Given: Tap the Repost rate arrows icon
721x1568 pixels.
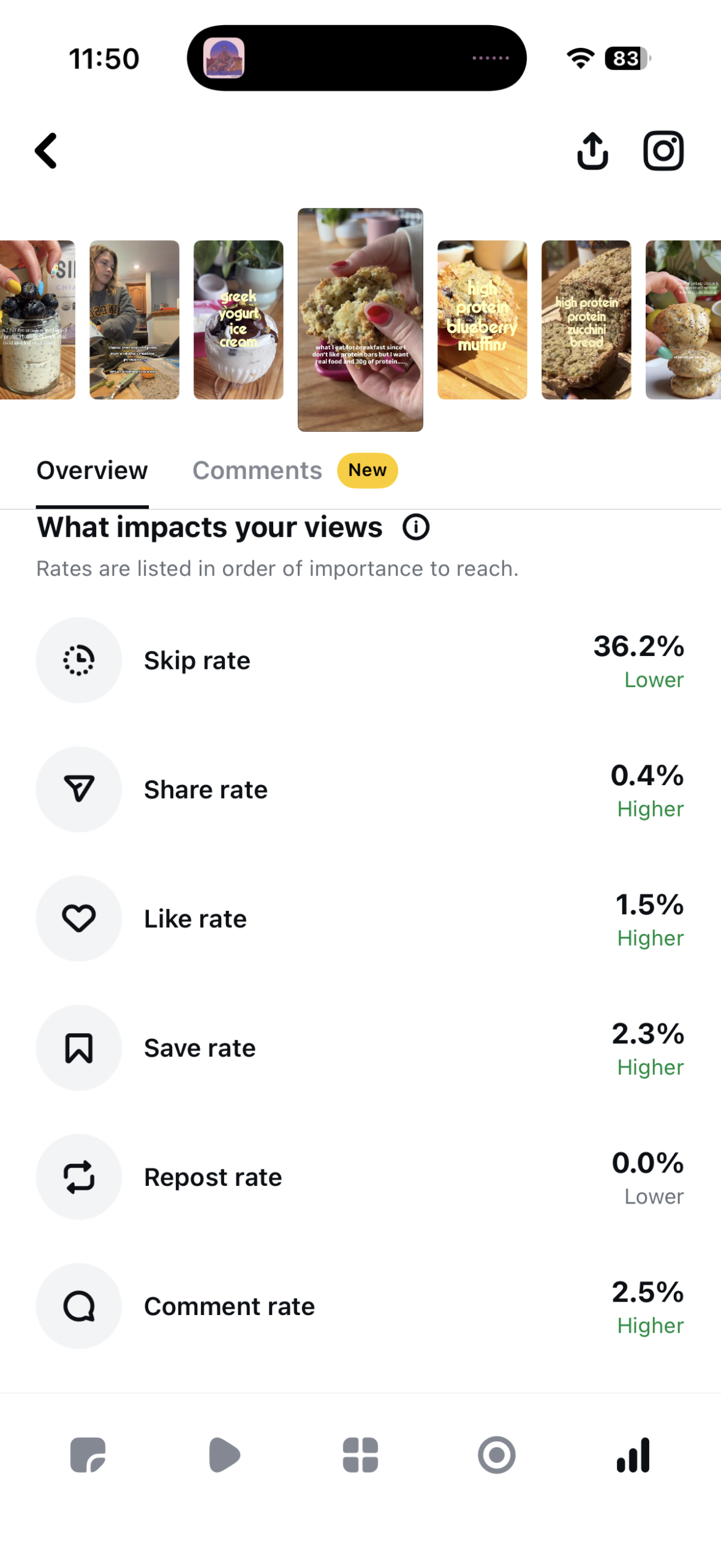Looking at the screenshot, I should [79, 1177].
